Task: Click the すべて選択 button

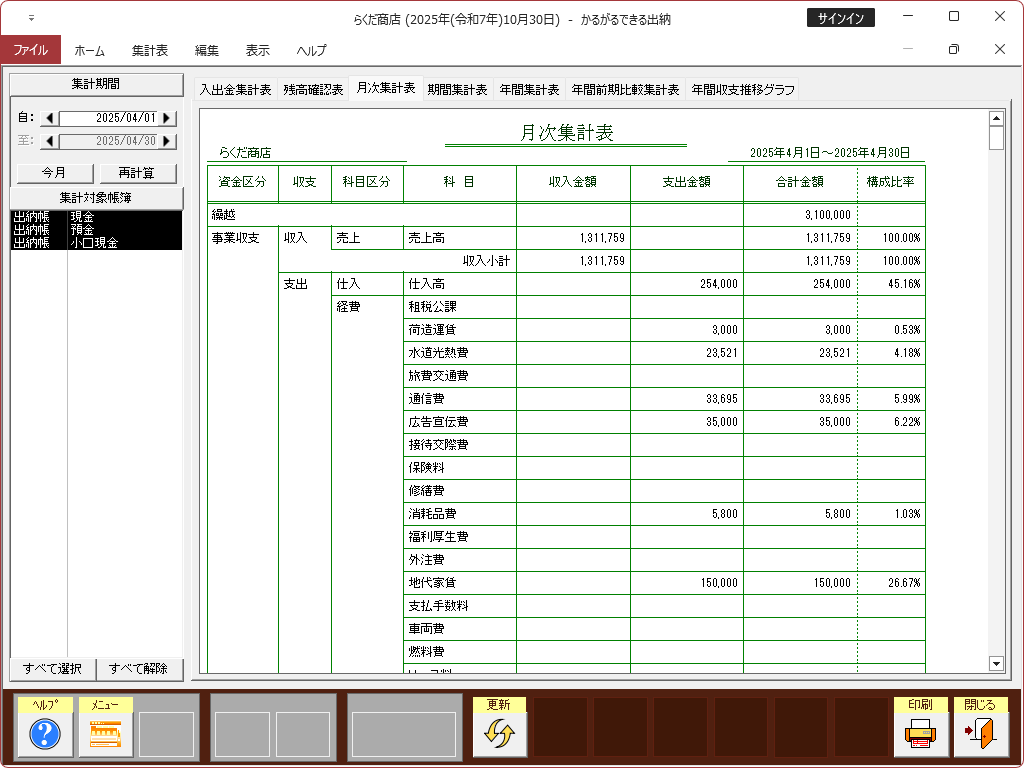Action: (53, 669)
